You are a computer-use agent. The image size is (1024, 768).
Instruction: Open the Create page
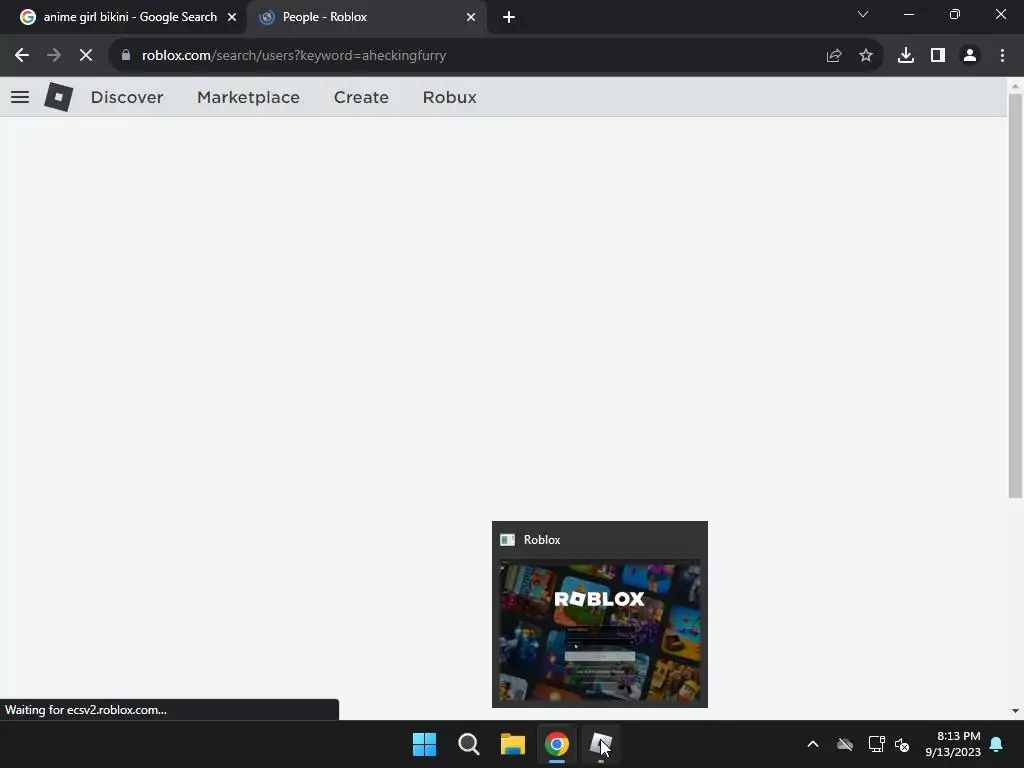pos(361,97)
